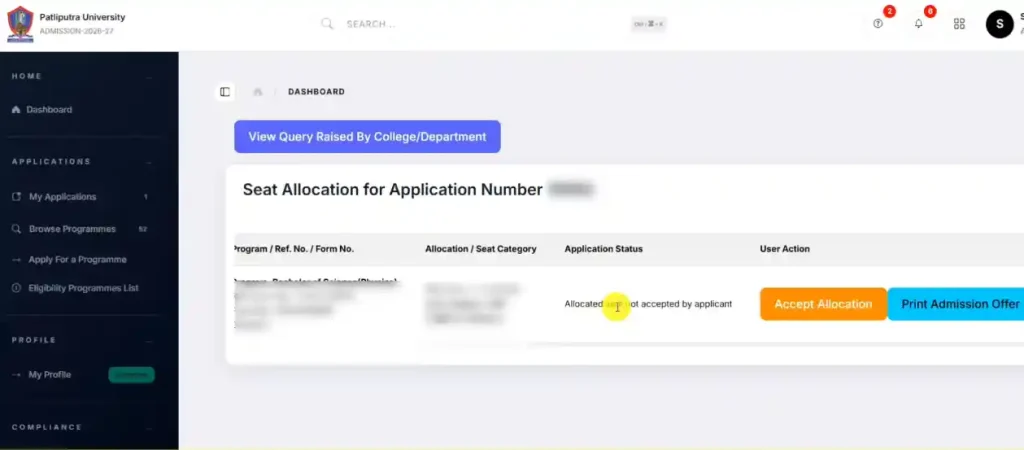Image resolution: width=1024 pixels, height=450 pixels.
Task: Click the Seat Allocation for Application Number heading
Action: (x=392, y=190)
